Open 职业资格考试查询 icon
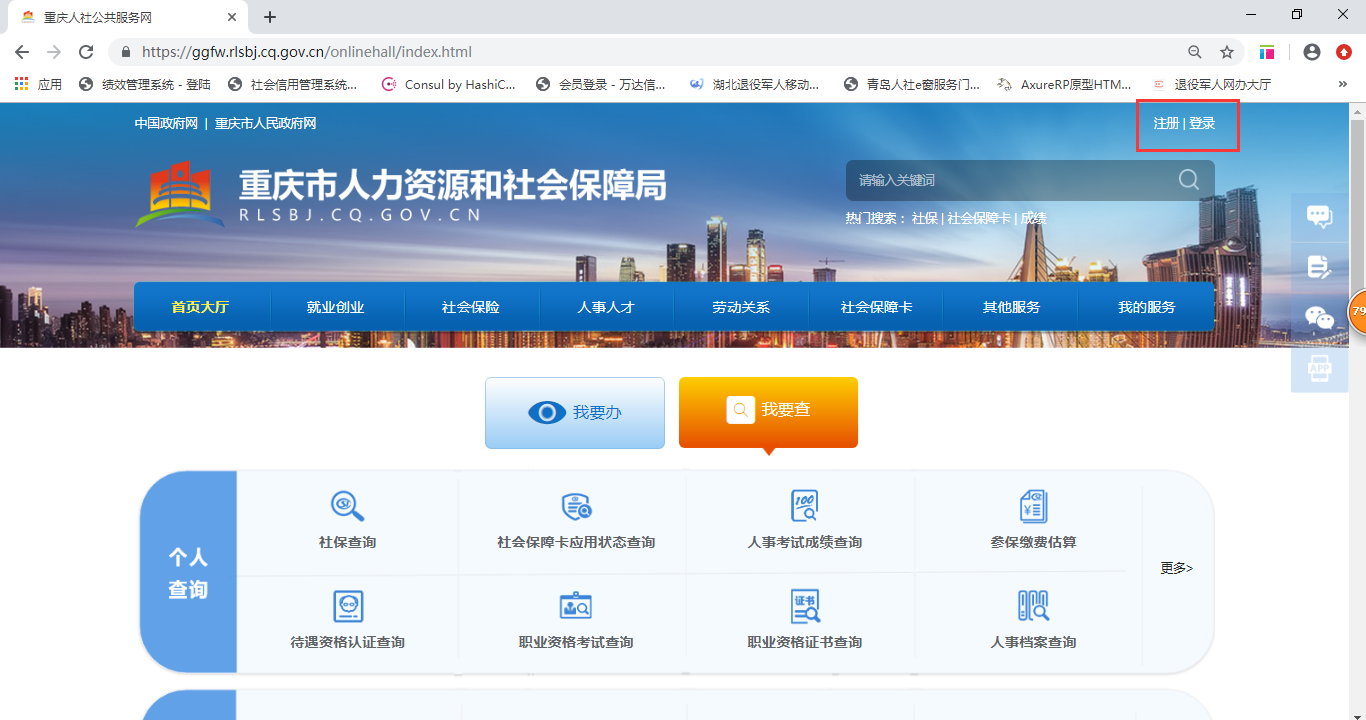The image size is (1366, 720). pos(576,606)
